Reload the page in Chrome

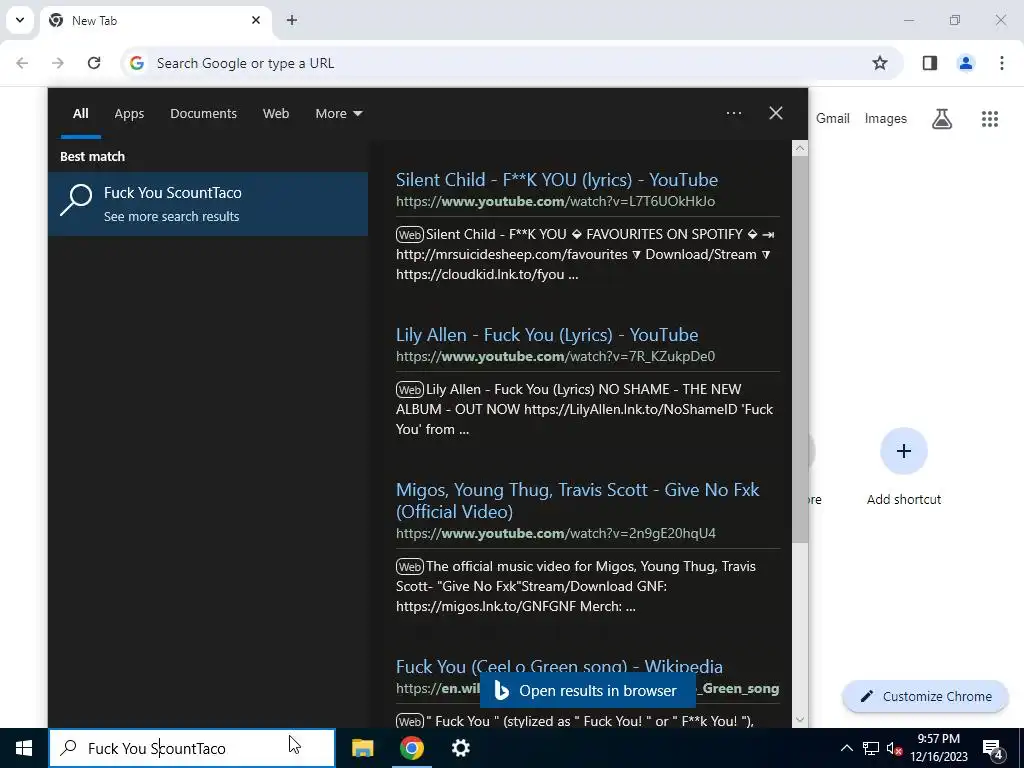pyautogui.click(x=94, y=63)
